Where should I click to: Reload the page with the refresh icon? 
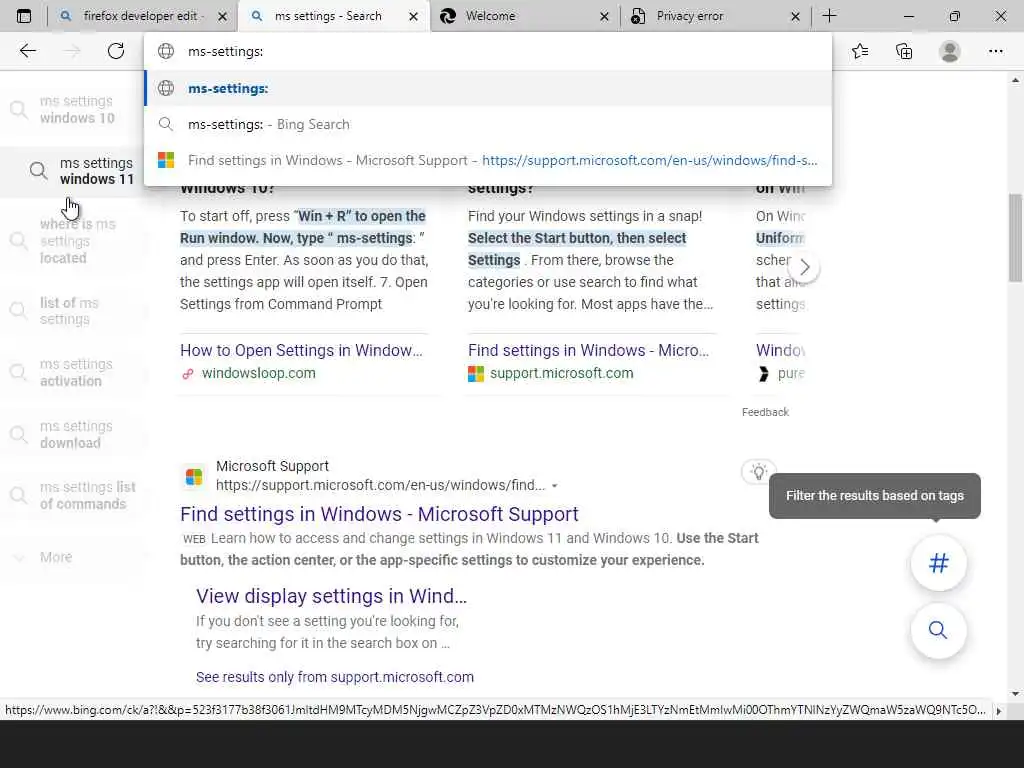click(x=116, y=51)
